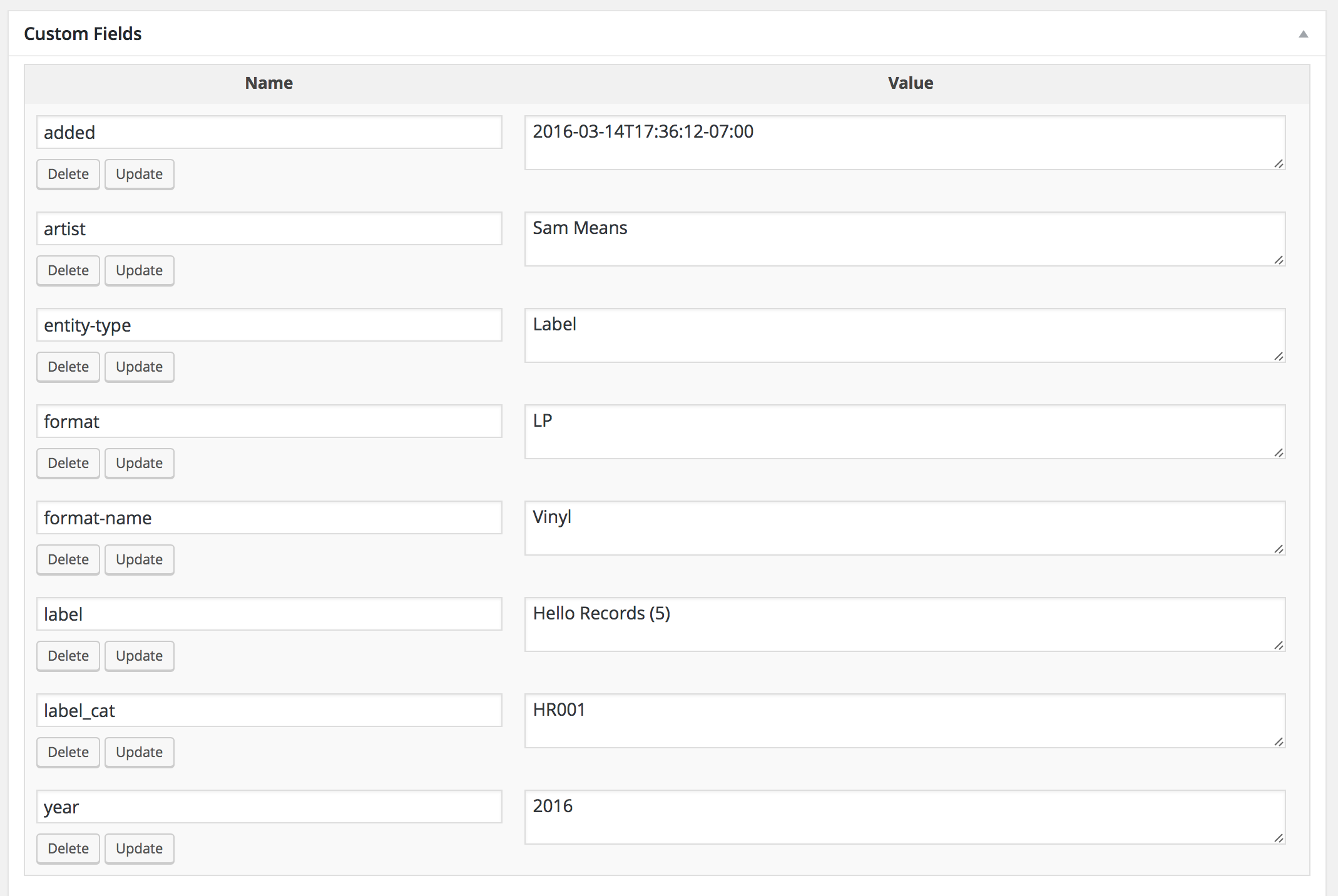1338x896 pixels.
Task: Focus the value box containing Vinyl
Action: click(x=905, y=528)
